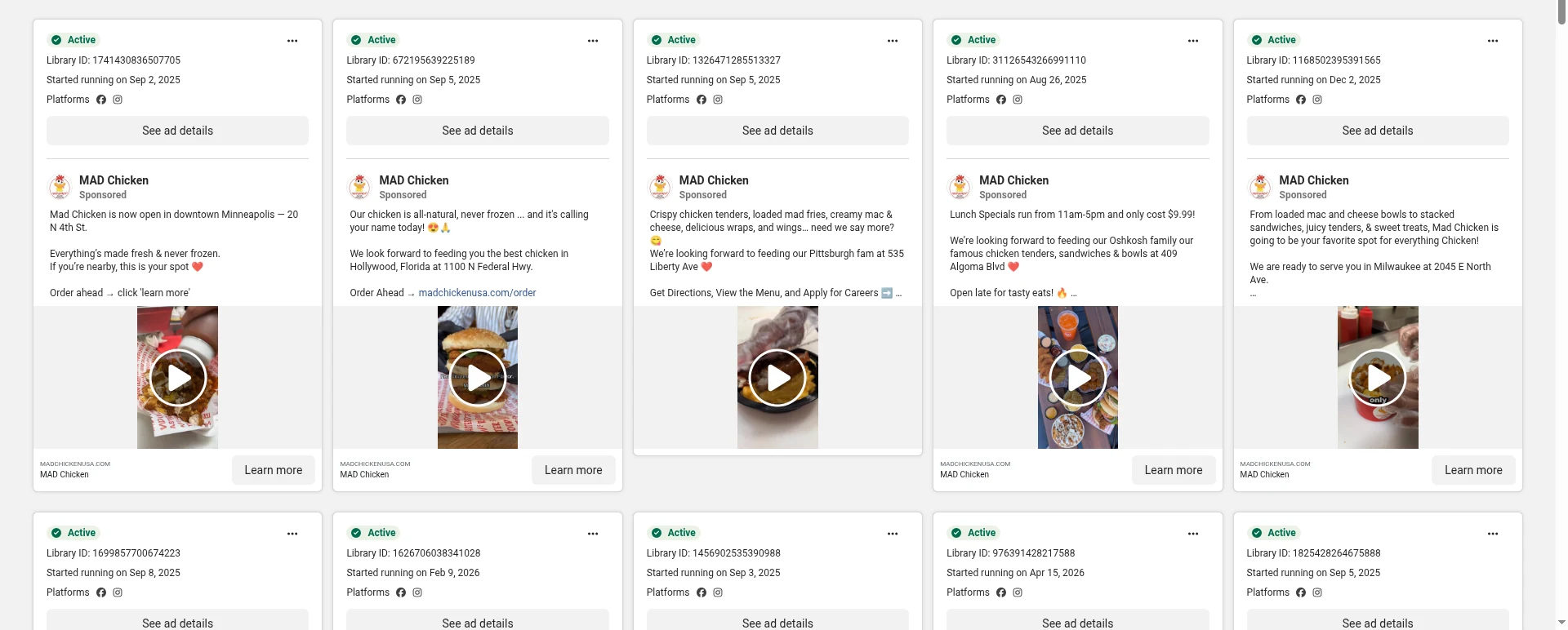Click Facebook platform icon on ad 1825428264675888
1568x630 pixels.
tap(1301, 592)
